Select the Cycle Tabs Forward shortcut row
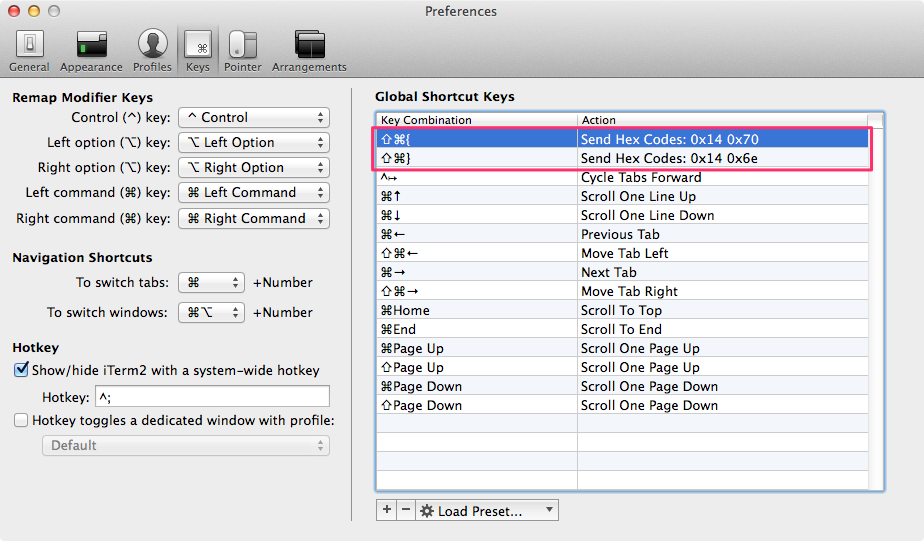 tap(622, 177)
